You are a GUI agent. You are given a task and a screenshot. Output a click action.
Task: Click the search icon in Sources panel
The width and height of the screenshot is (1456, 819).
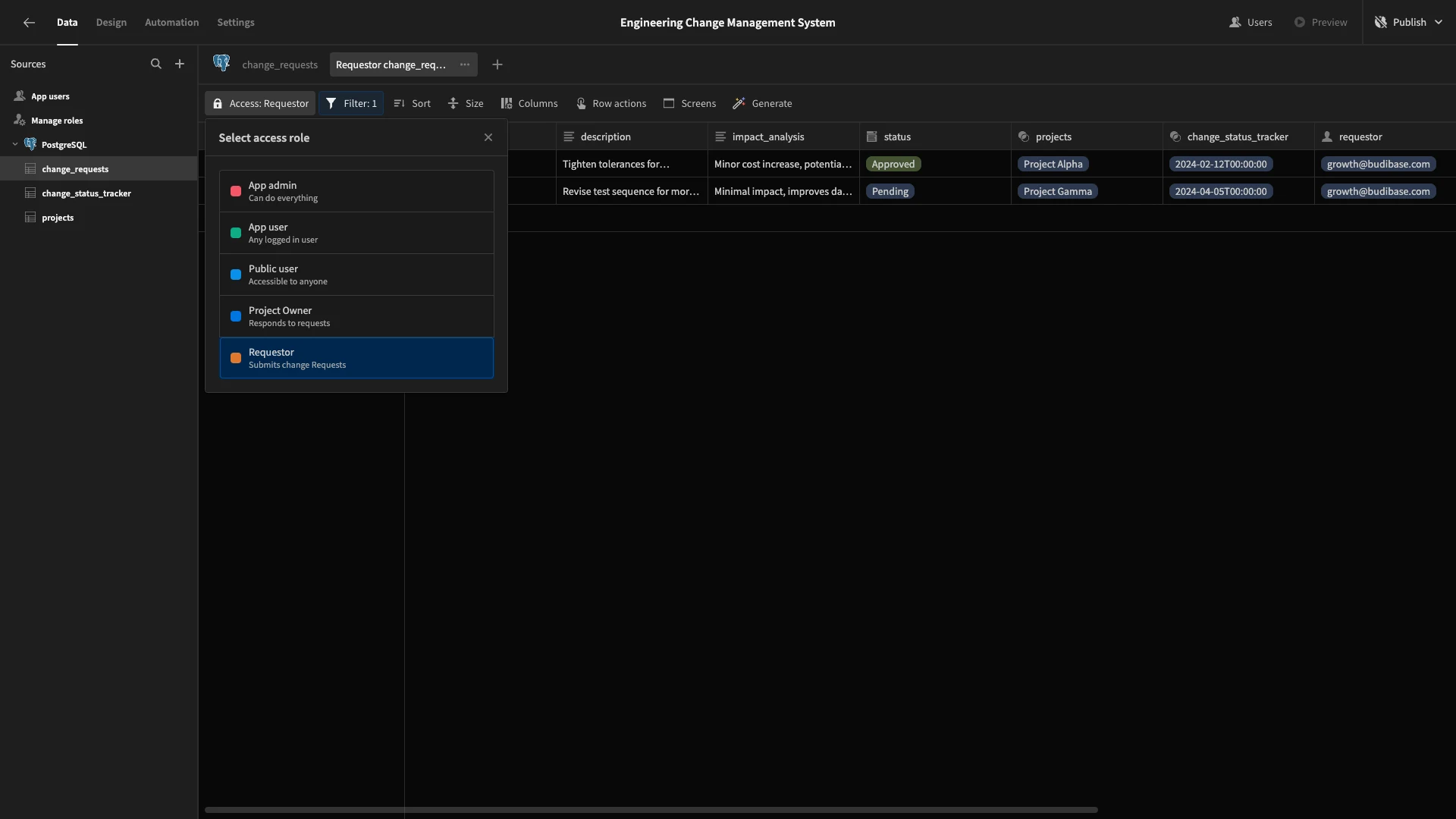(x=155, y=64)
